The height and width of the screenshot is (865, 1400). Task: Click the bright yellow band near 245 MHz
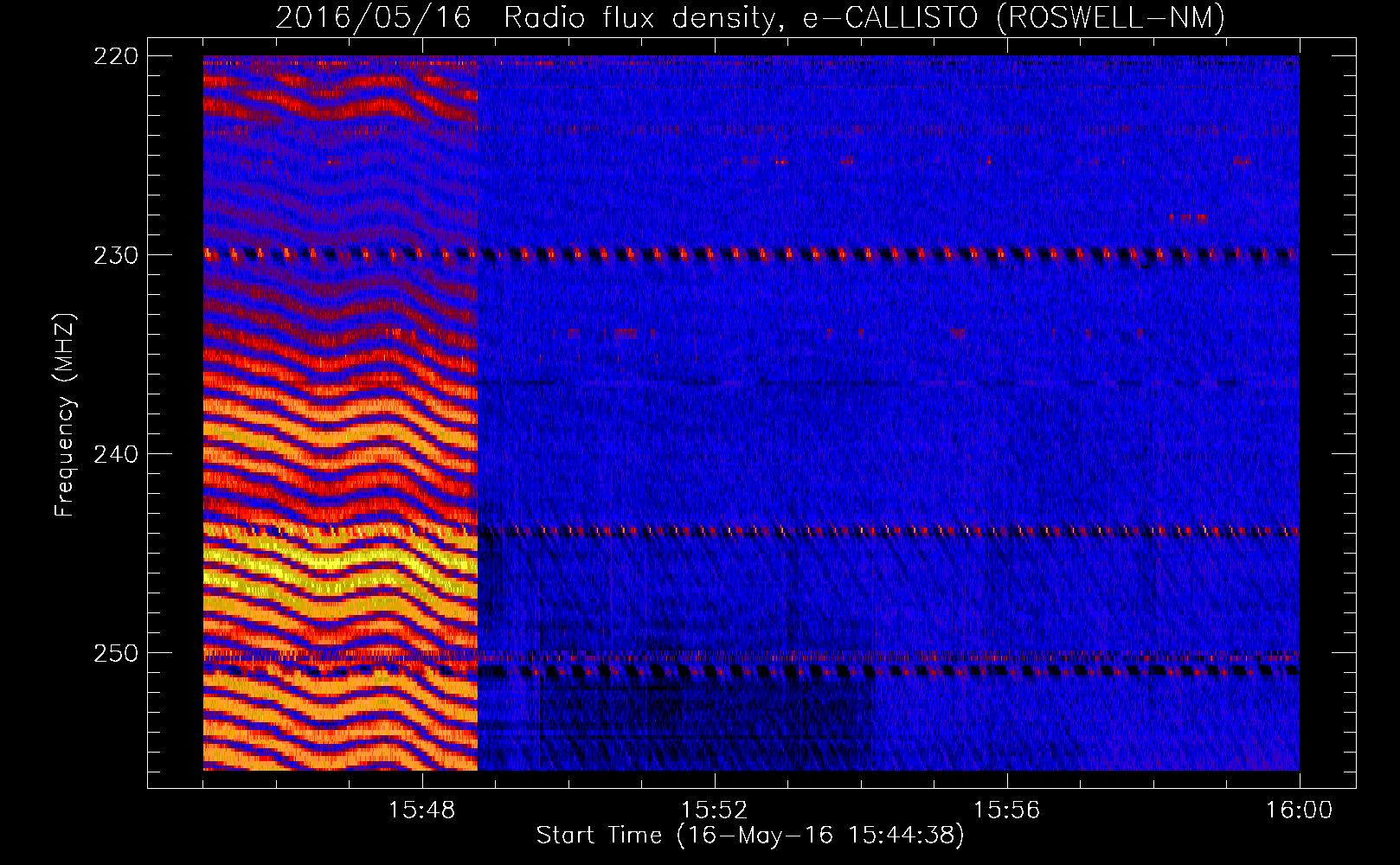point(337,562)
